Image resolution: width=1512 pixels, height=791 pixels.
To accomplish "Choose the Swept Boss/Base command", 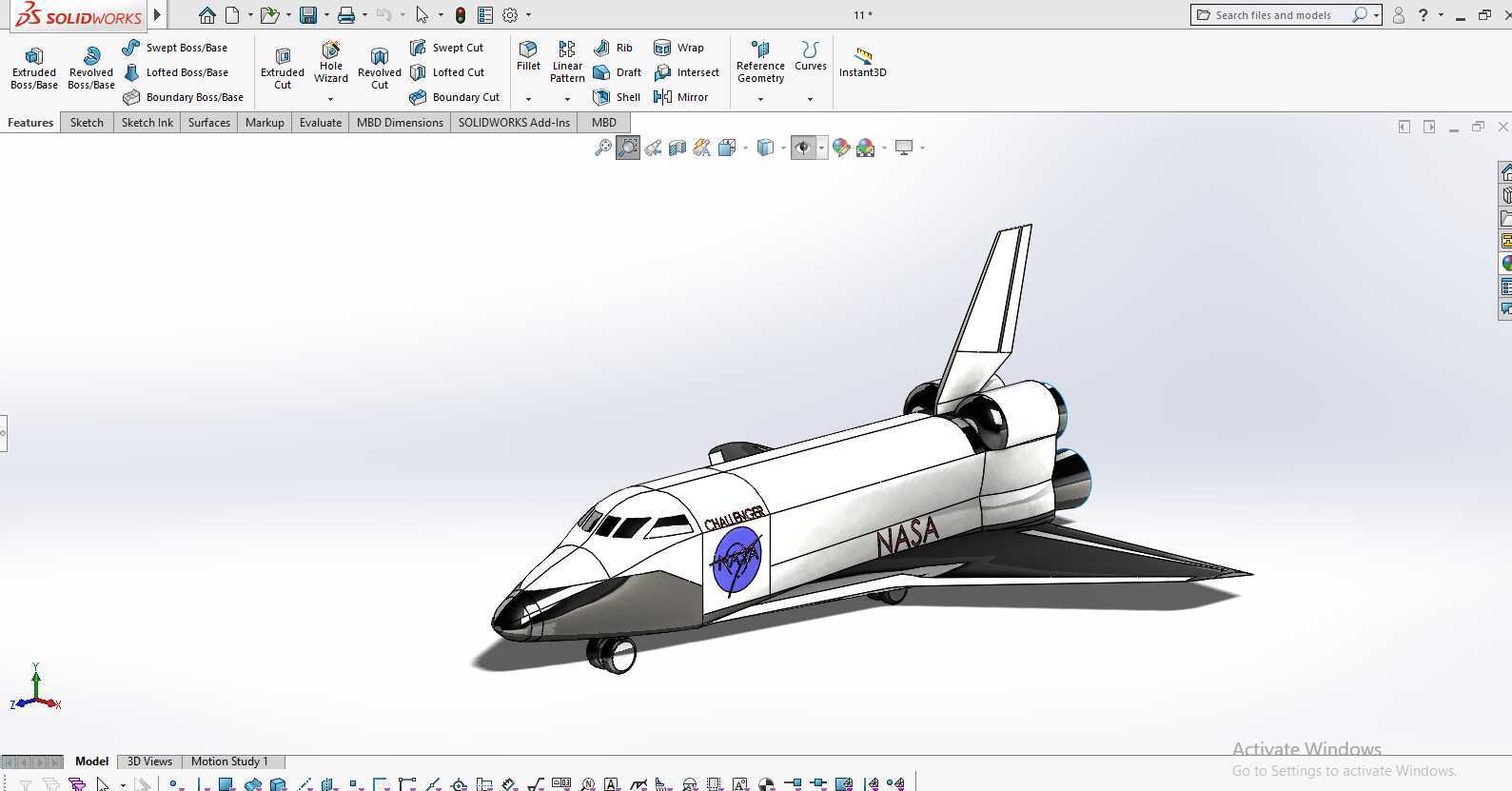I will point(175,48).
